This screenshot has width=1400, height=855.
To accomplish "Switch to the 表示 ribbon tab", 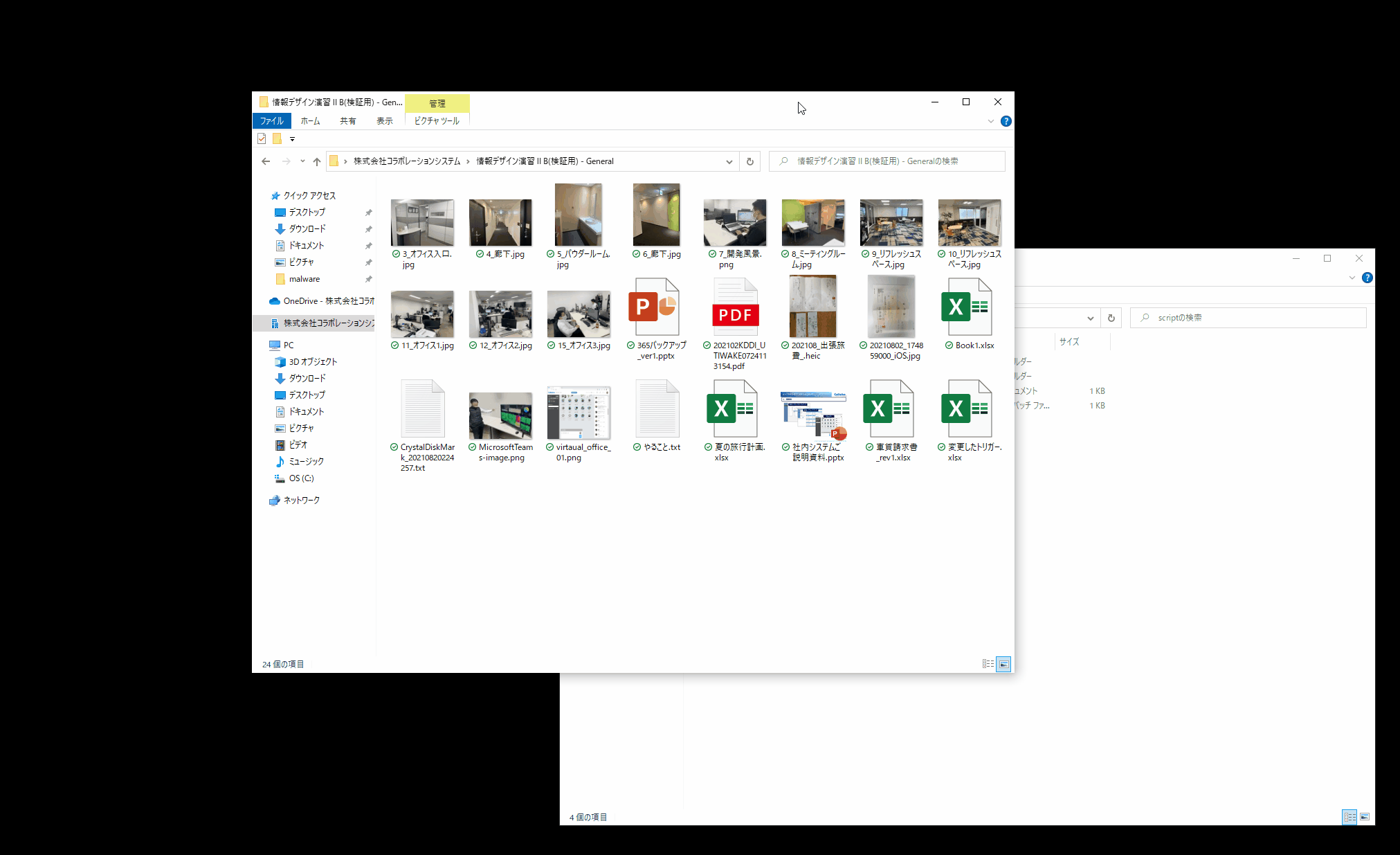I will click(x=384, y=121).
